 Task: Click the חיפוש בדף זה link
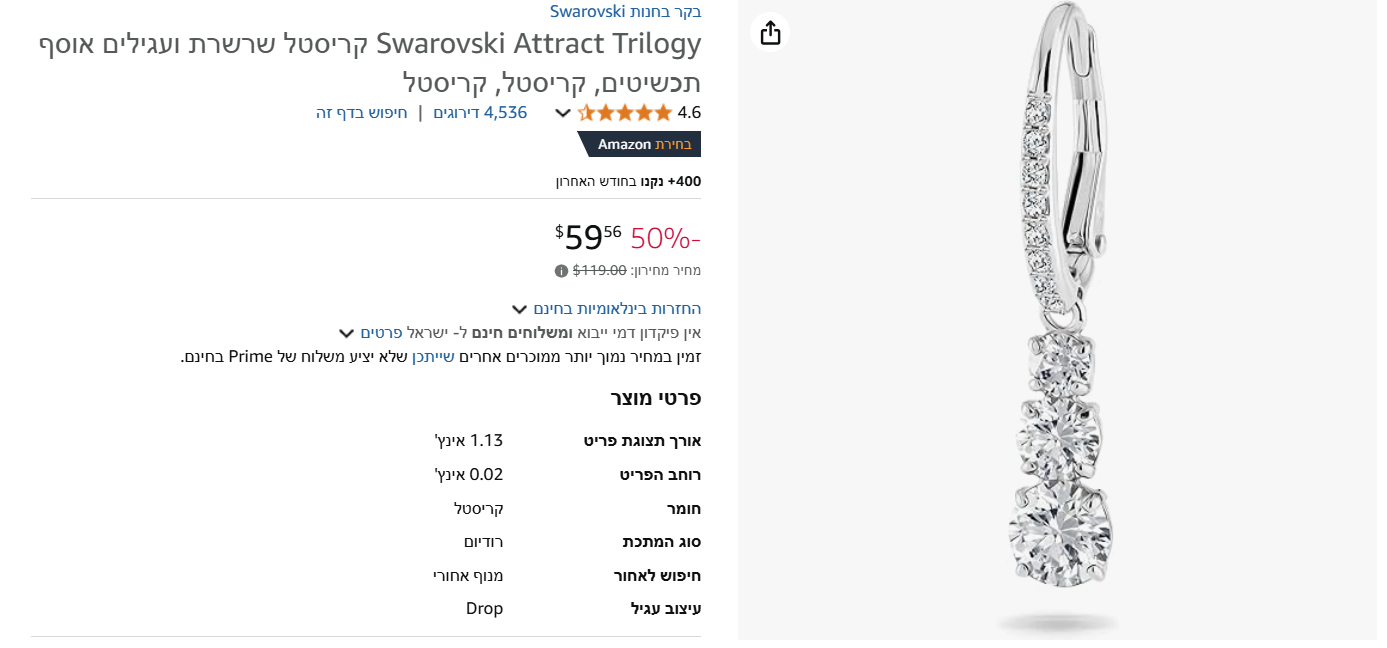(x=362, y=112)
